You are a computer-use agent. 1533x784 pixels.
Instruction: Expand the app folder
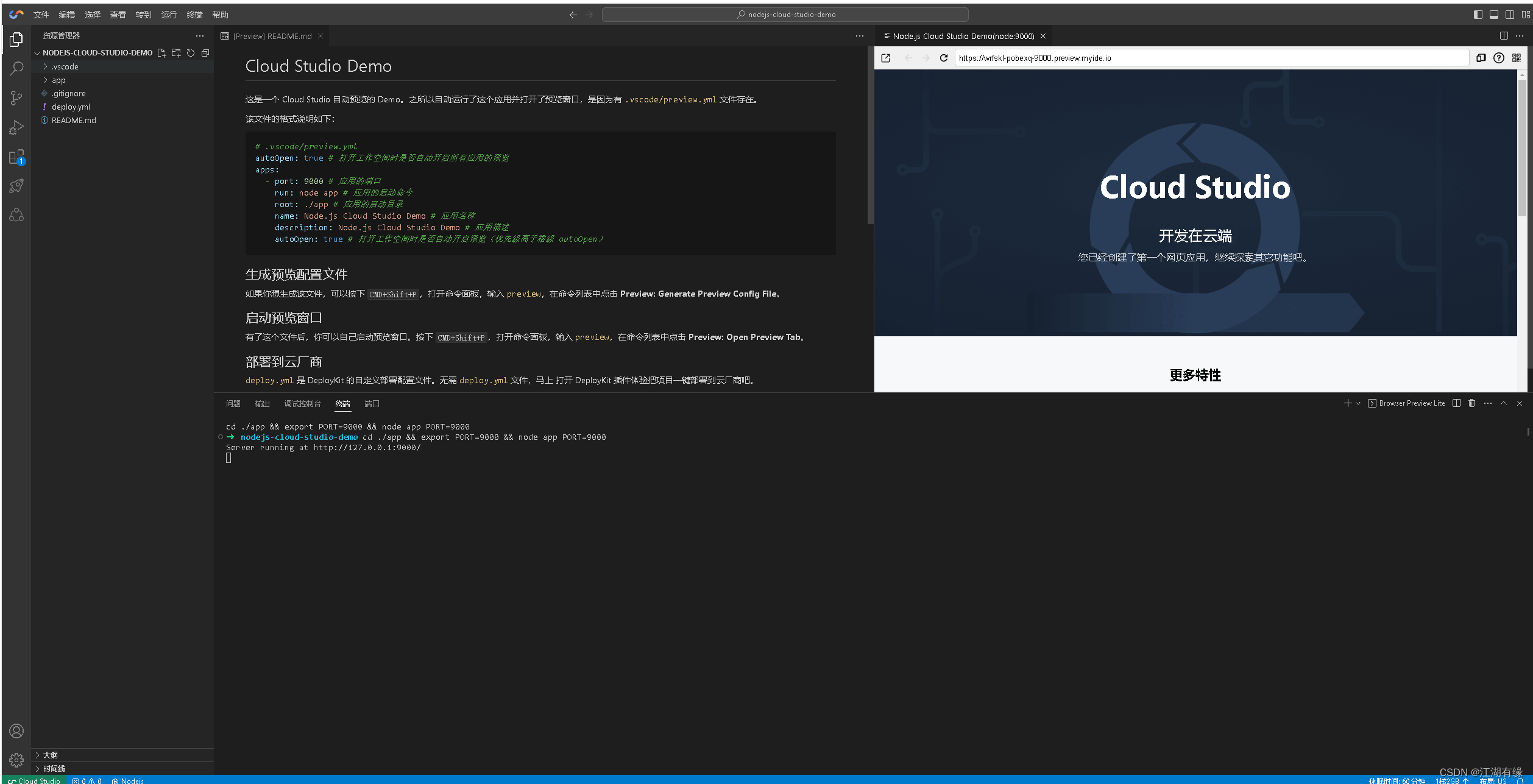tap(58, 80)
